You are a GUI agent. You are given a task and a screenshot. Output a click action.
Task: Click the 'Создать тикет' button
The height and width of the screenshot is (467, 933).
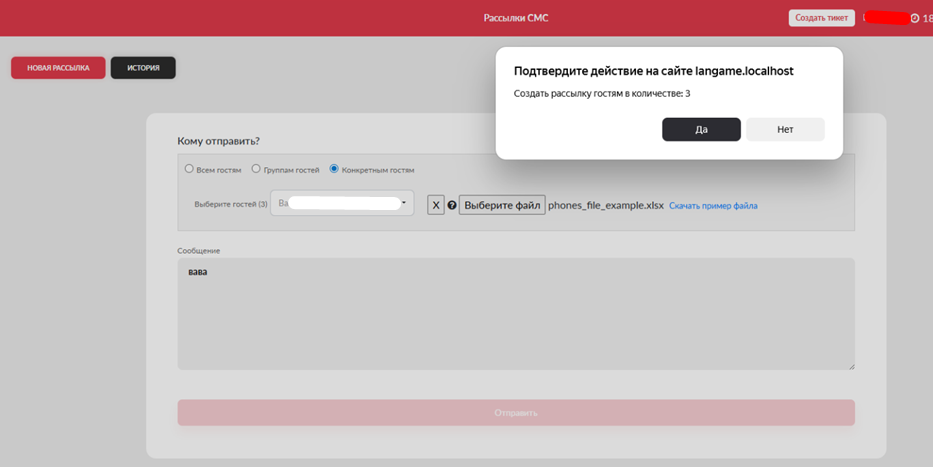[821, 18]
